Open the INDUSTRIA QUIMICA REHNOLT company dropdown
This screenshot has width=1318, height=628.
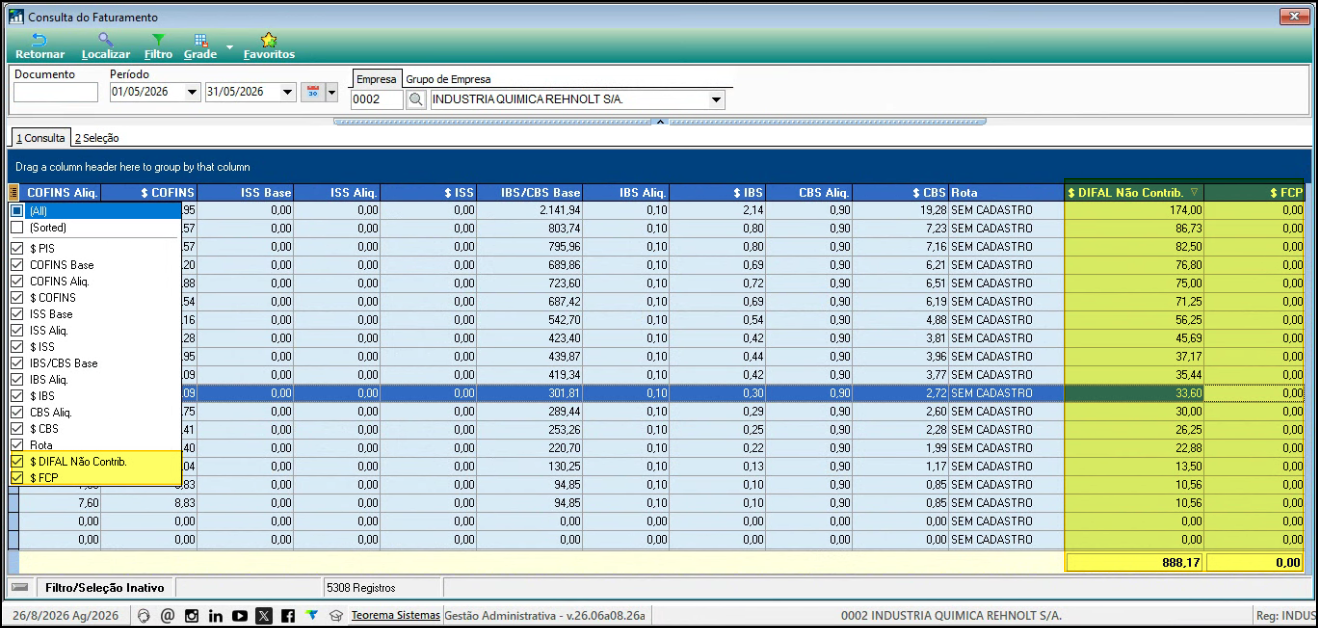click(x=717, y=100)
